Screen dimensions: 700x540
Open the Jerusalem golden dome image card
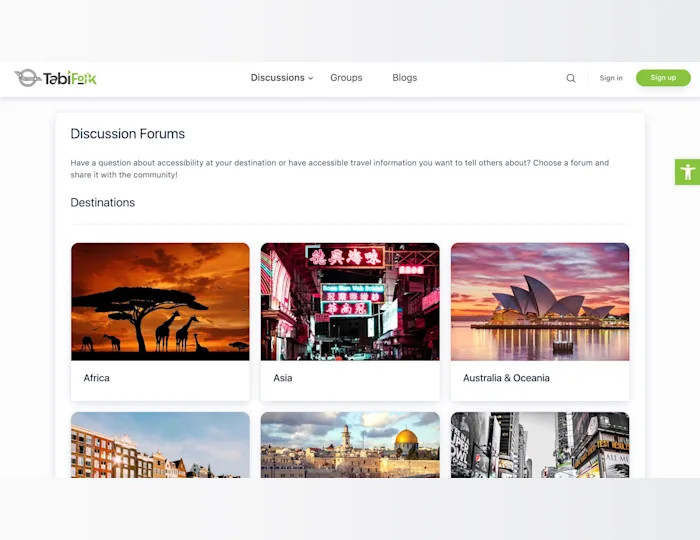350,445
